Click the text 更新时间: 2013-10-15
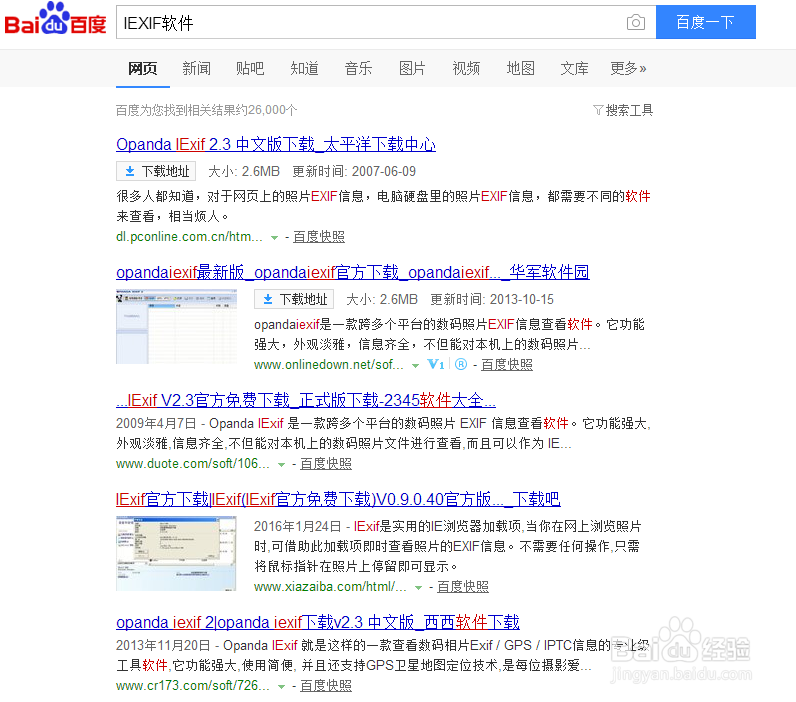The height and width of the screenshot is (702, 796). pyautogui.click(x=492, y=299)
